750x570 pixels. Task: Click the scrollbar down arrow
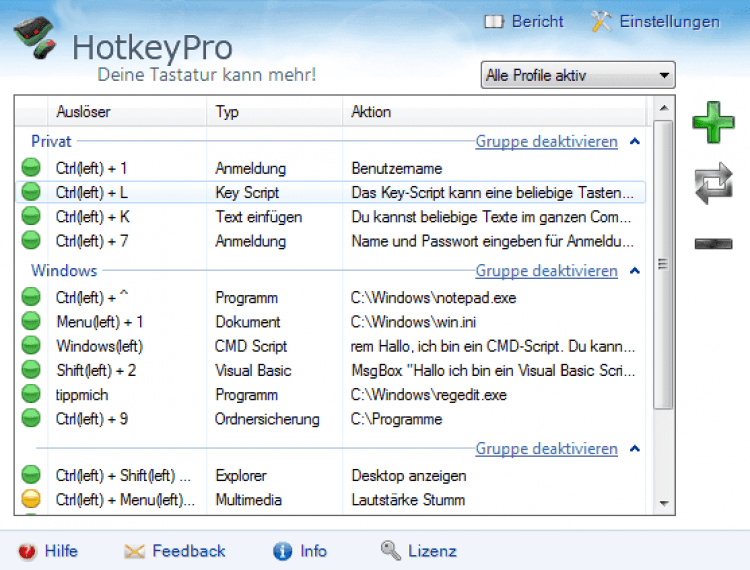[x=663, y=503]
